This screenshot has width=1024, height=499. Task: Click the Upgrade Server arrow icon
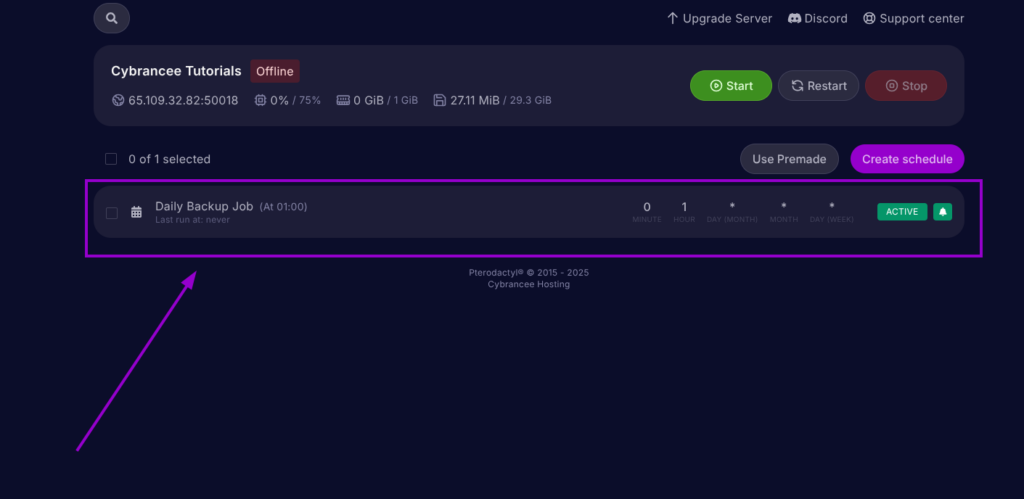pos(672,18)
